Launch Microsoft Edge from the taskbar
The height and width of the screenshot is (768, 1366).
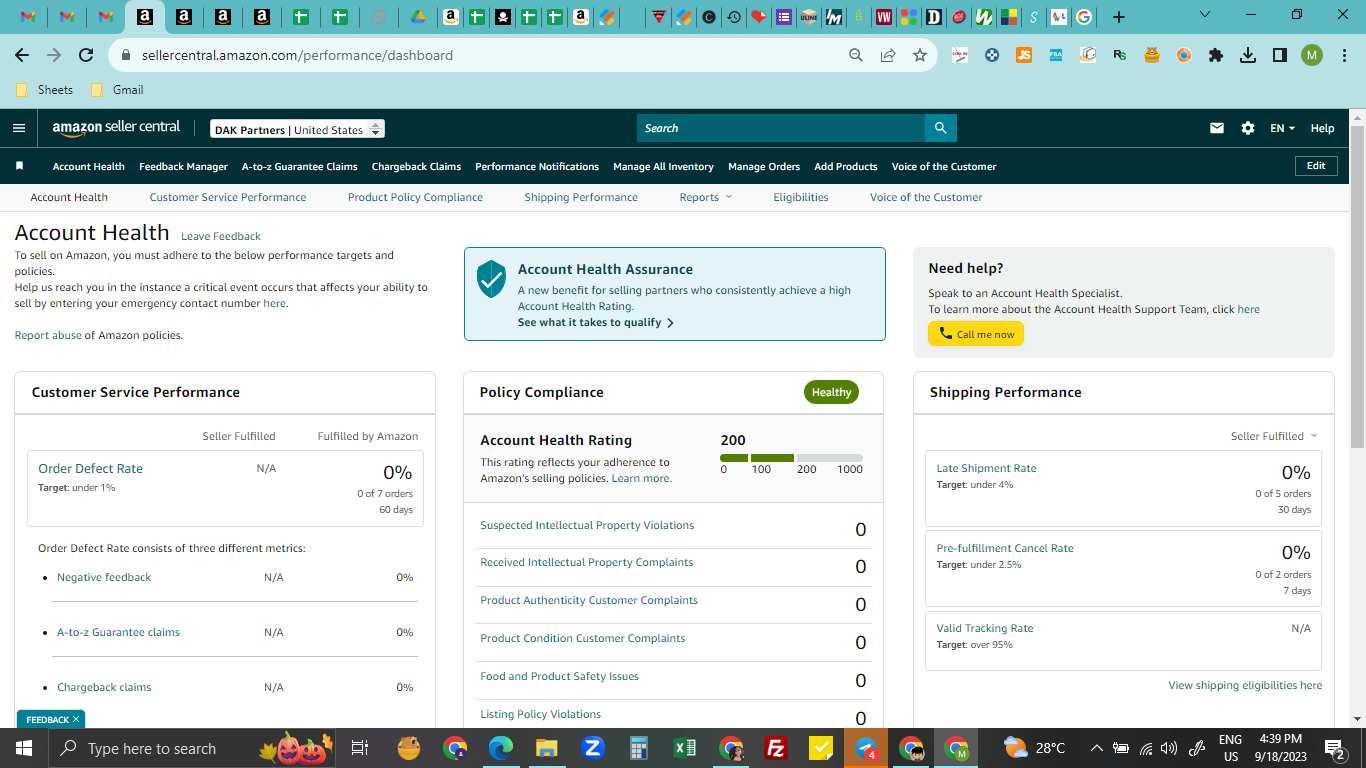click(500, 748)
